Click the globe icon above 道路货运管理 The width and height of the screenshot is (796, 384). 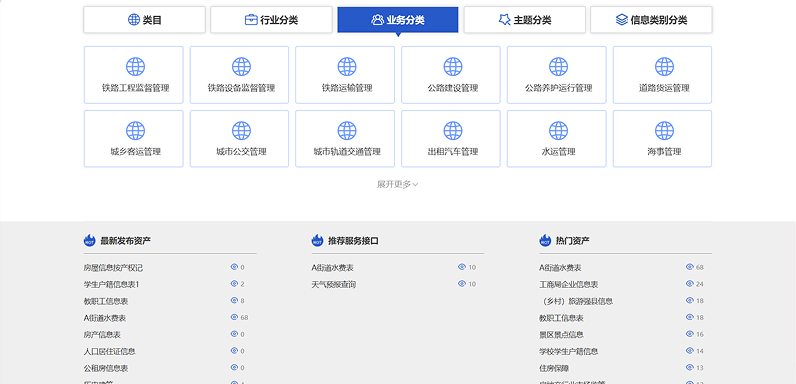pyautogui.click(x=664, y=67)
